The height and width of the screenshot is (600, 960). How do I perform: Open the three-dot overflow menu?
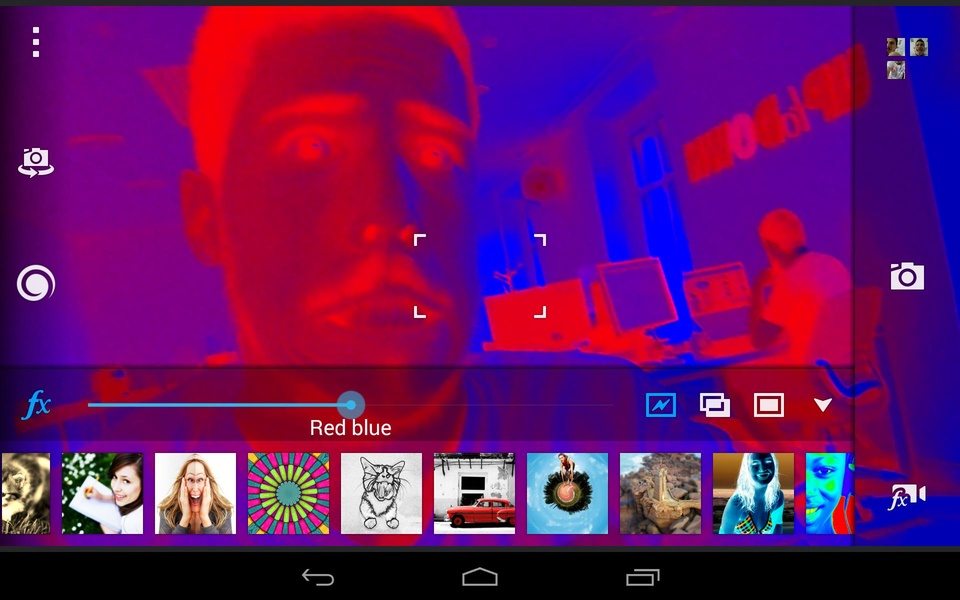tap(36, 42)
